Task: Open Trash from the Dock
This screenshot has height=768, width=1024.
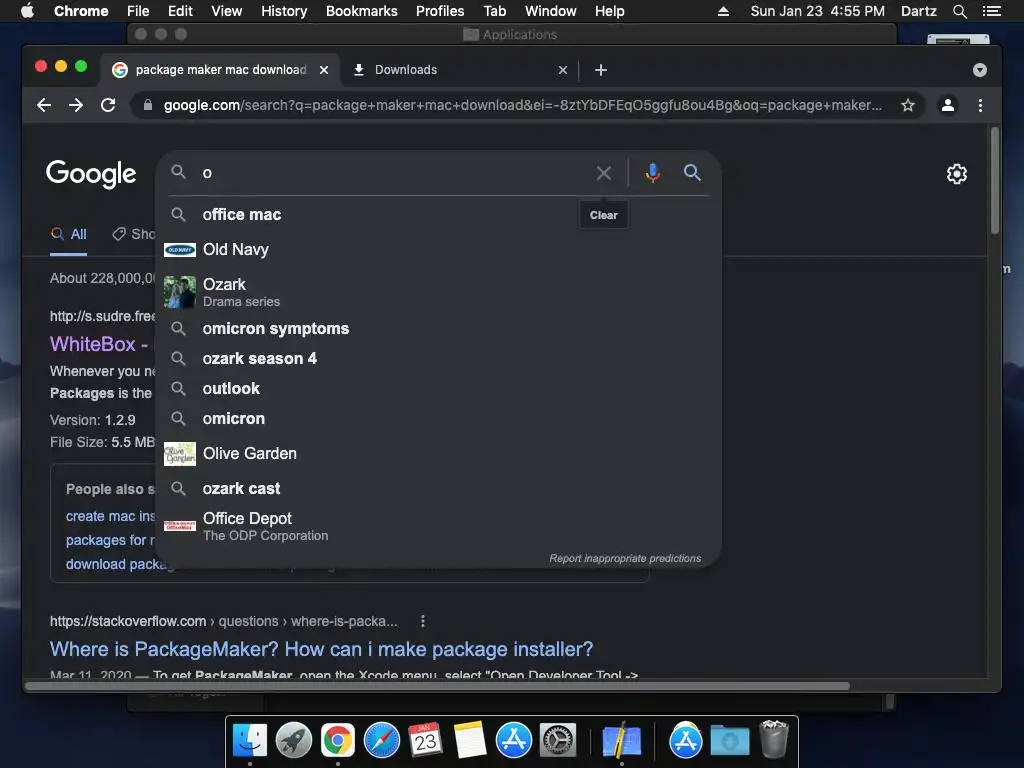Action: point(774,739)
